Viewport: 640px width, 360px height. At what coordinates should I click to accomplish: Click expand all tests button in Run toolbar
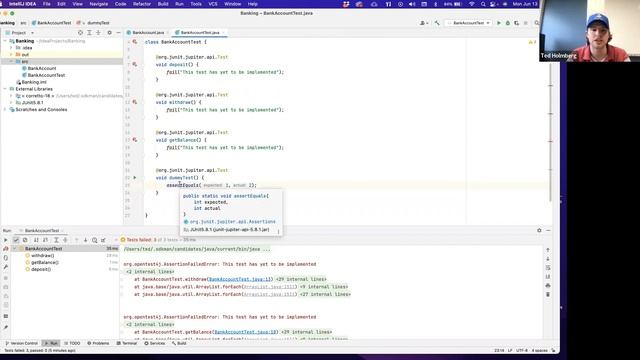[x=56, y=240]
